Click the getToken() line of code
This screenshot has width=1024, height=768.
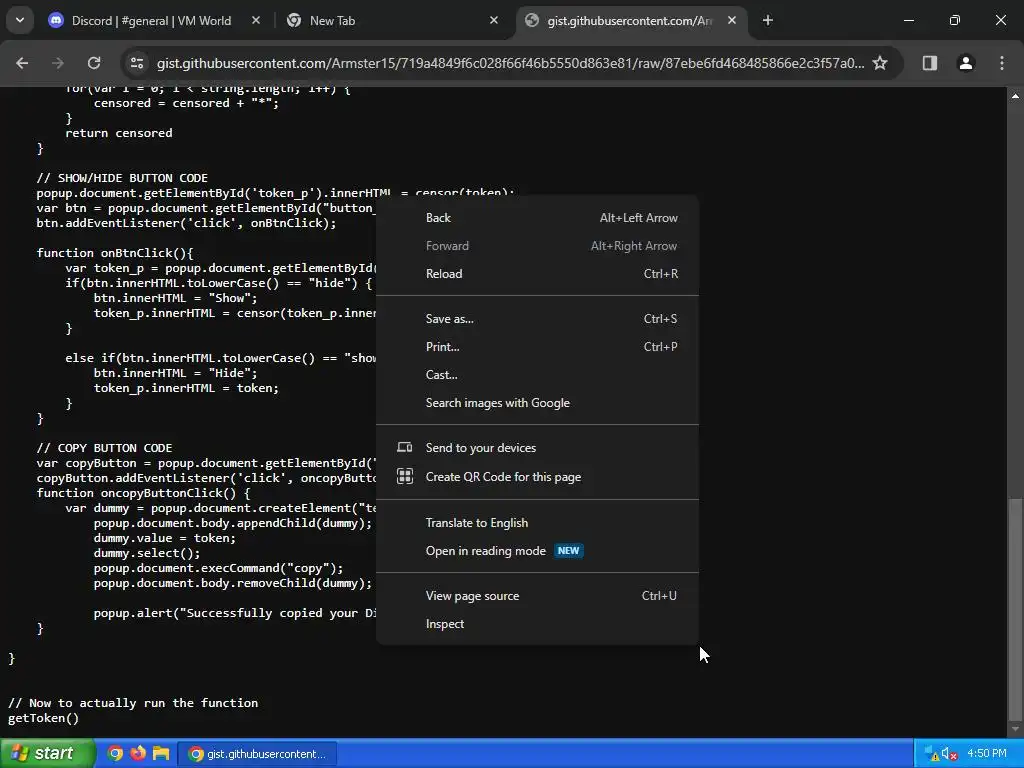[x=43, y=718]
